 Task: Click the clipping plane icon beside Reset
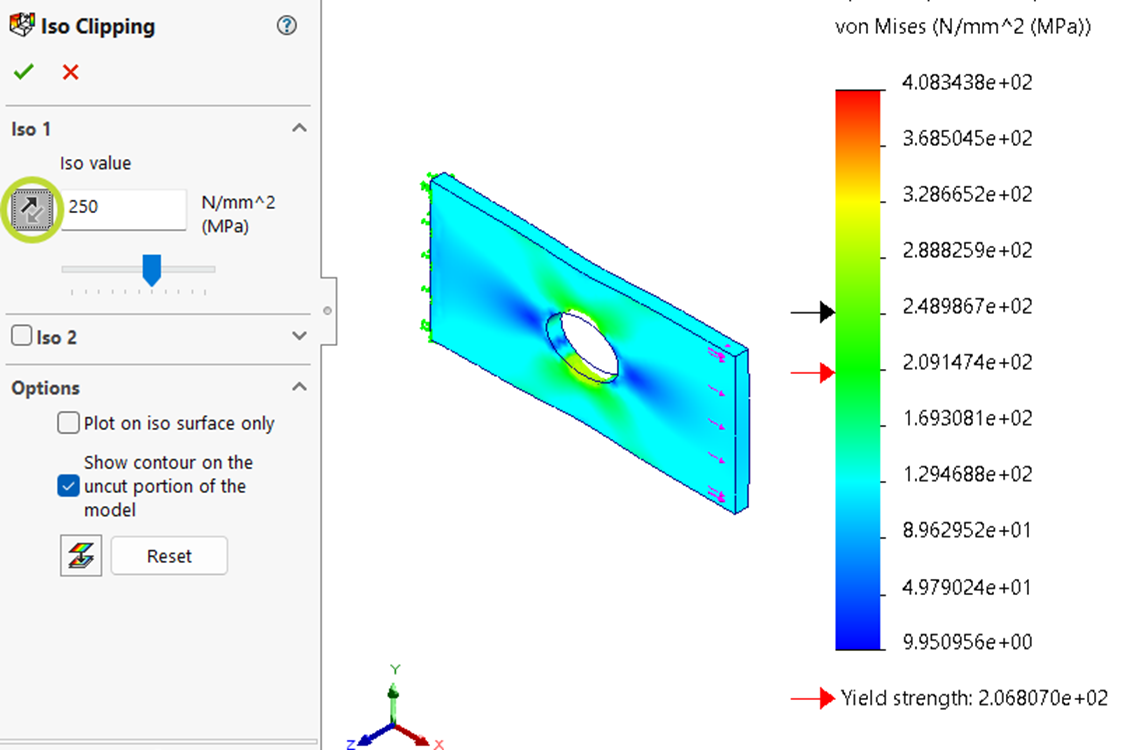(x=81, y=555)
